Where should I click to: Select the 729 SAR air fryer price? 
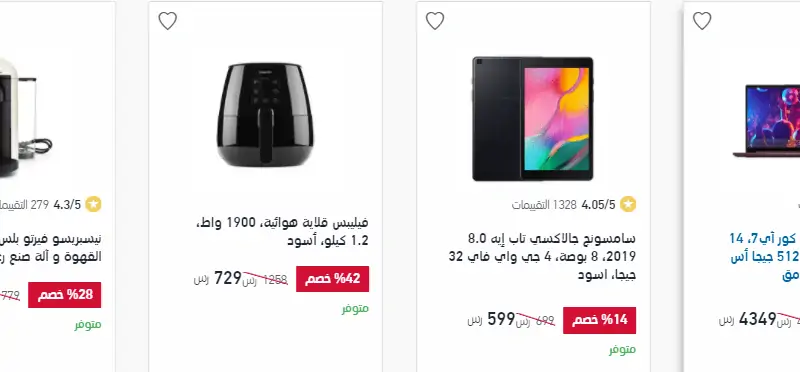[x=217, y=279]
